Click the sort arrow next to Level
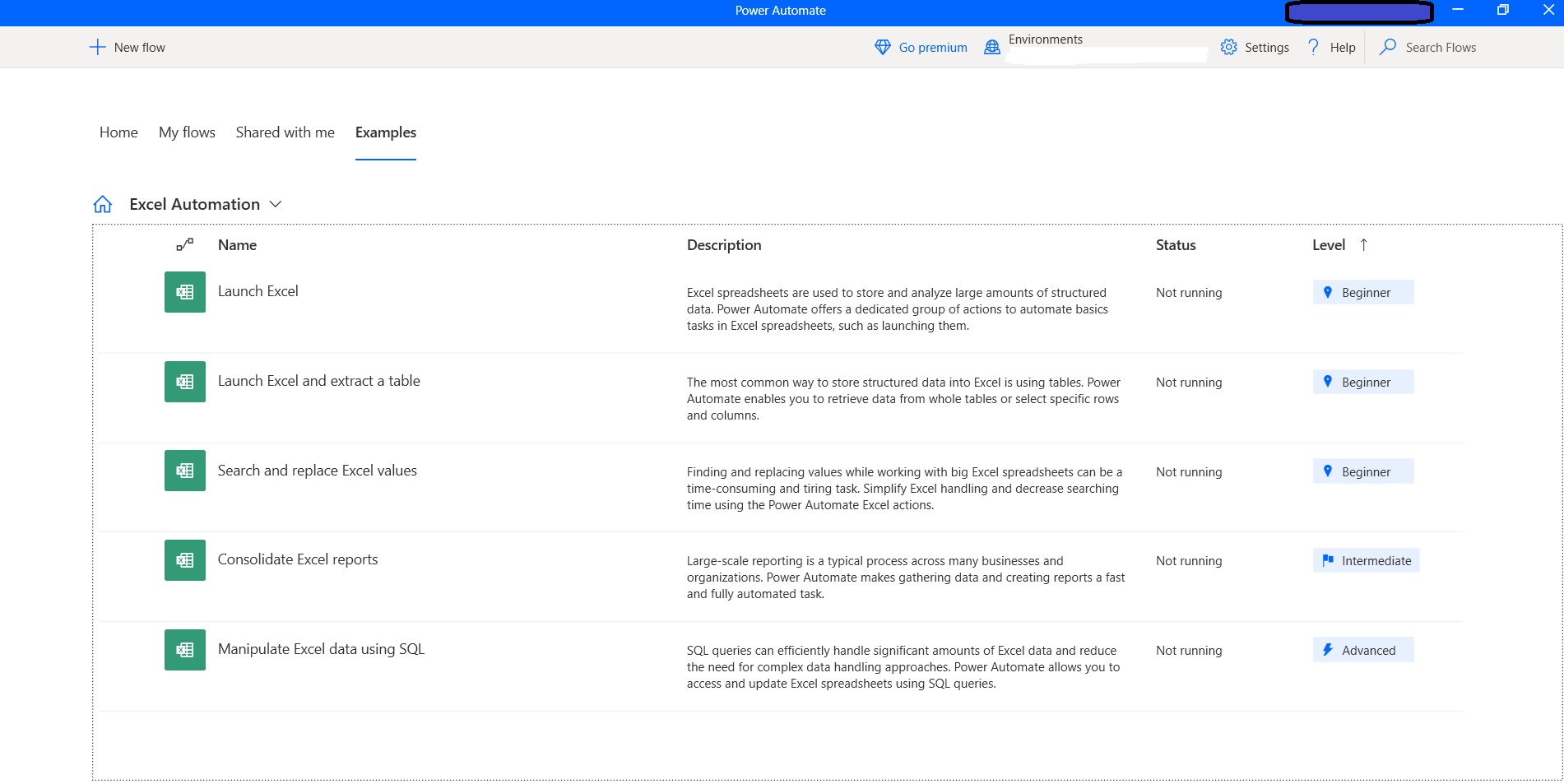The image size is (1564, 784). (x=1363, y=244)
